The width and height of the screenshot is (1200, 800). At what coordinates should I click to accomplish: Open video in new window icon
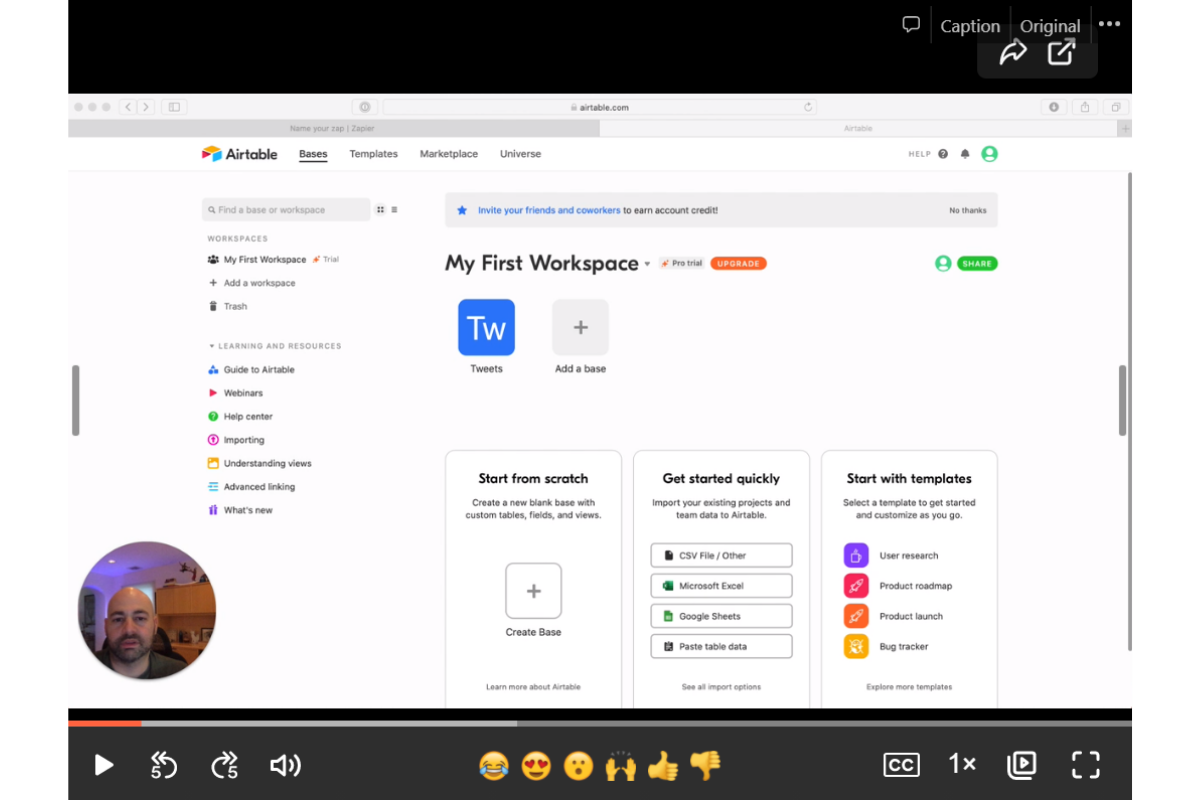tap(1061, 52)
